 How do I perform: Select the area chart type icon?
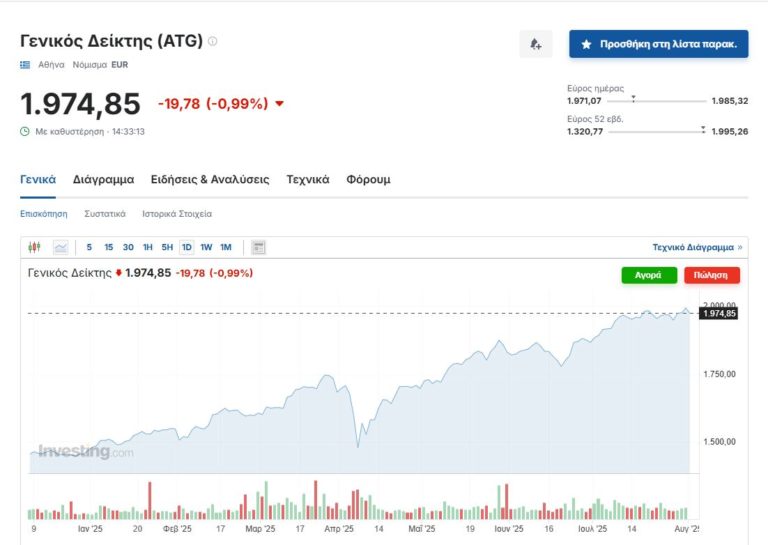click(61, 247)
